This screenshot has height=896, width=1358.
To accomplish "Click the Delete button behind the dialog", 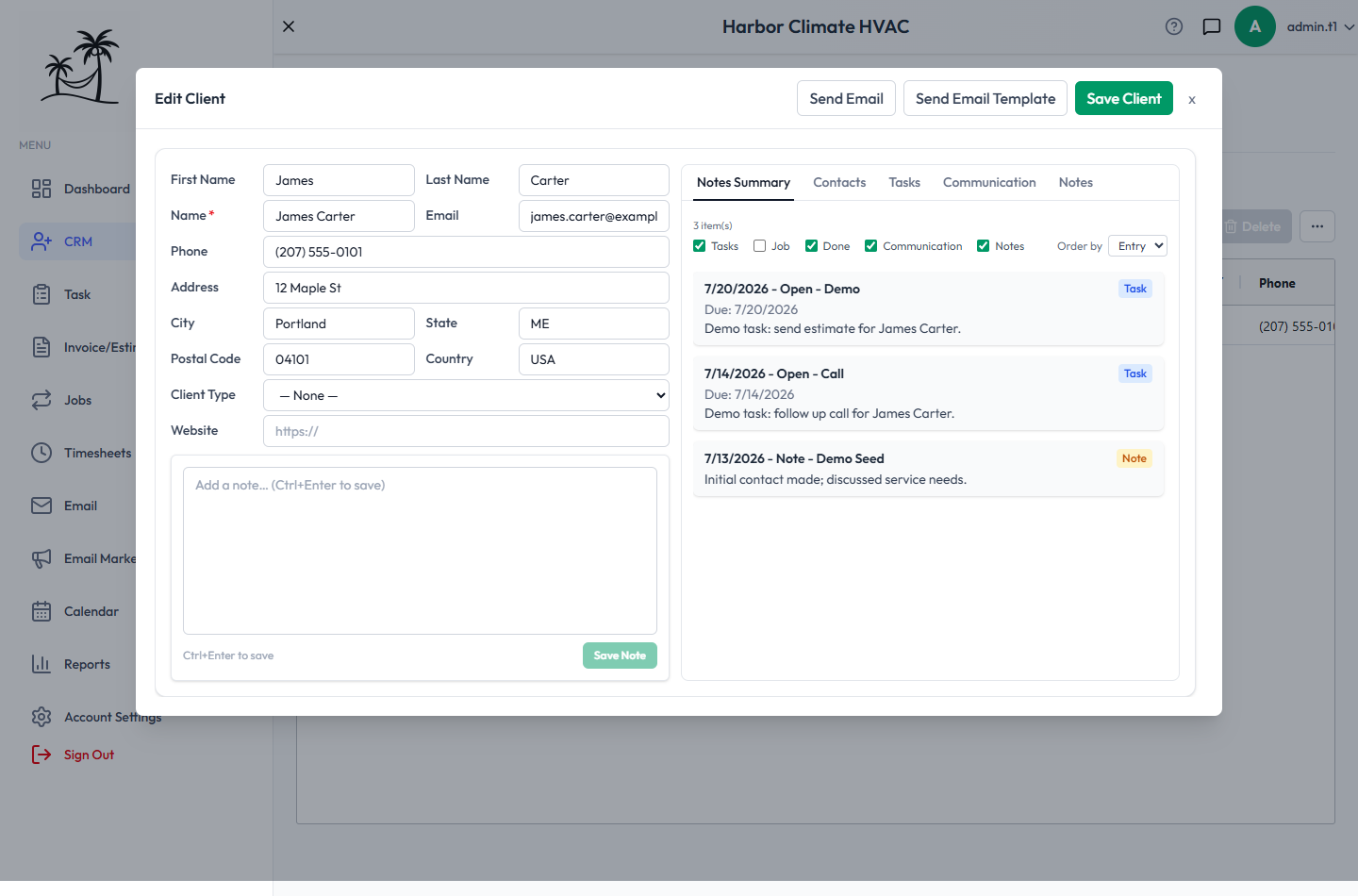I will [1256, 226].
